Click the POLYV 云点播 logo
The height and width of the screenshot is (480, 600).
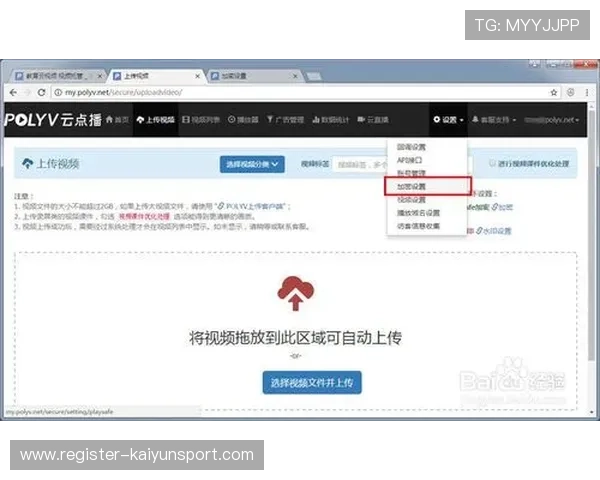(x=53, y=120)
